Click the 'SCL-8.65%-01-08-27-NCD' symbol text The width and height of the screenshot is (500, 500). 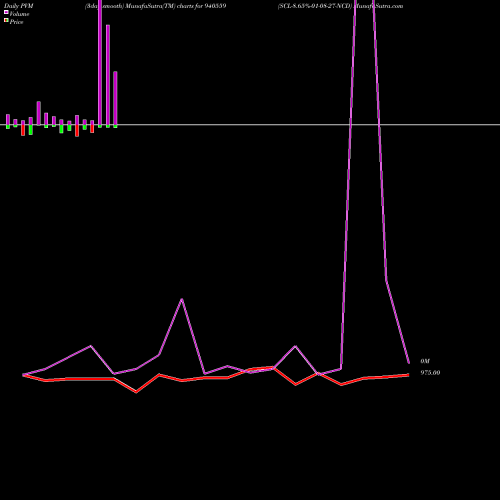tap(315, 6)
